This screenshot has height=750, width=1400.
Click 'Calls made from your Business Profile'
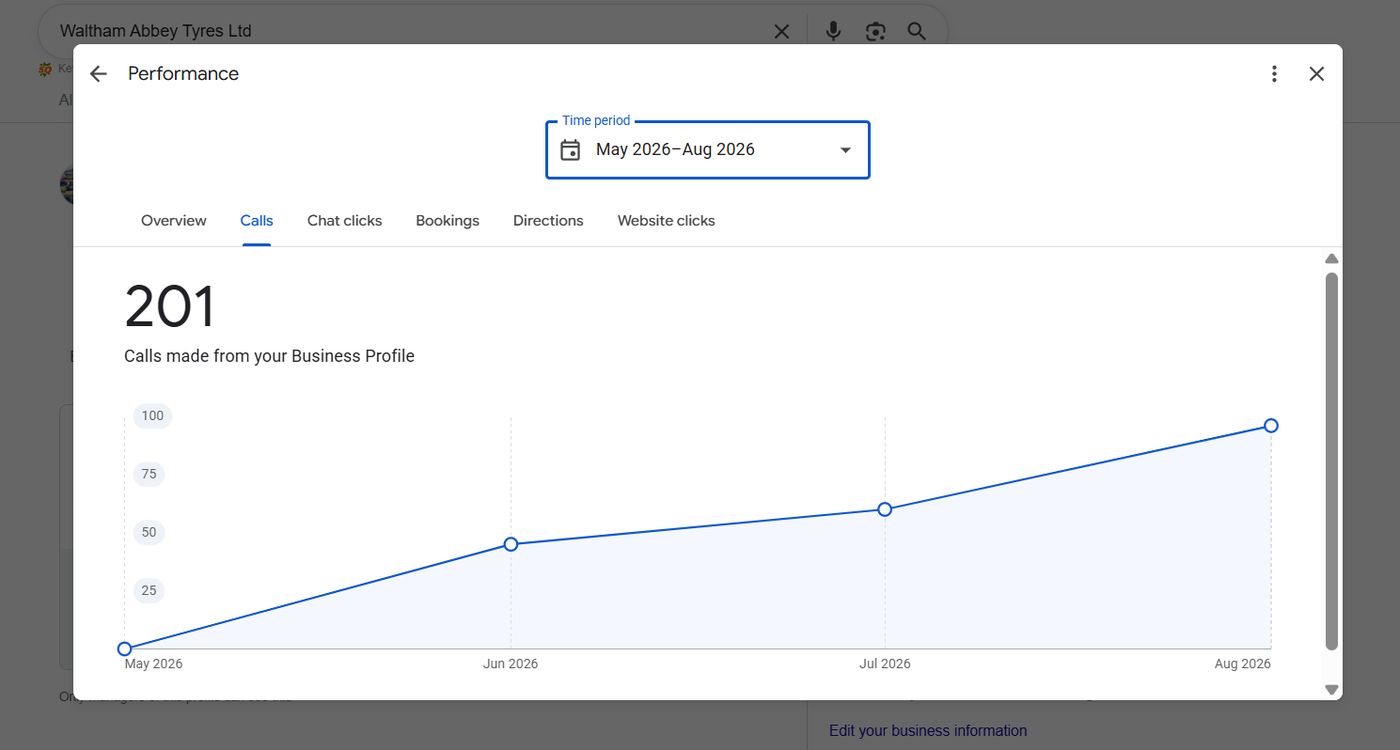269,356
